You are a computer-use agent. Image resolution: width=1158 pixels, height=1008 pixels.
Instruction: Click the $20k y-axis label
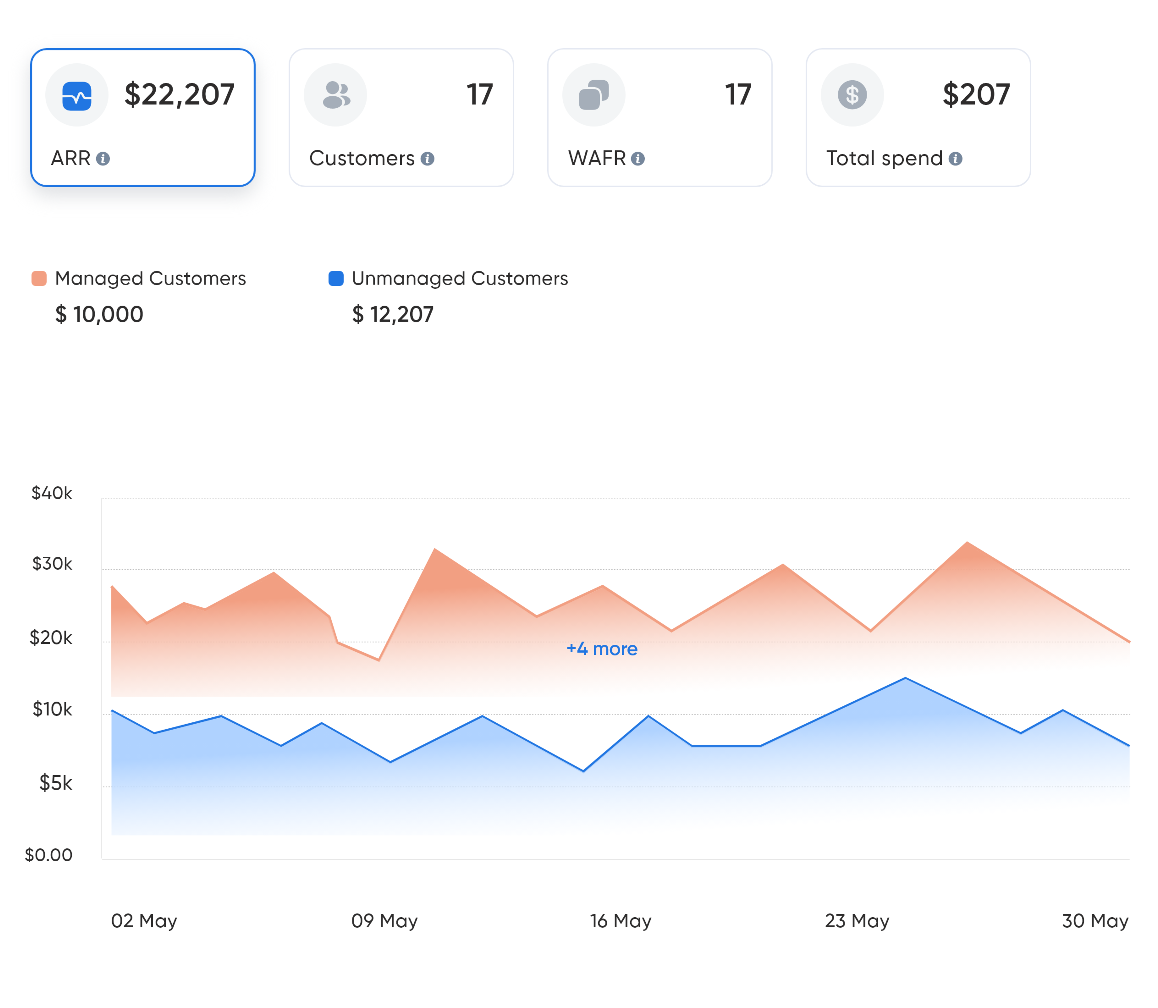click(51, 637)
